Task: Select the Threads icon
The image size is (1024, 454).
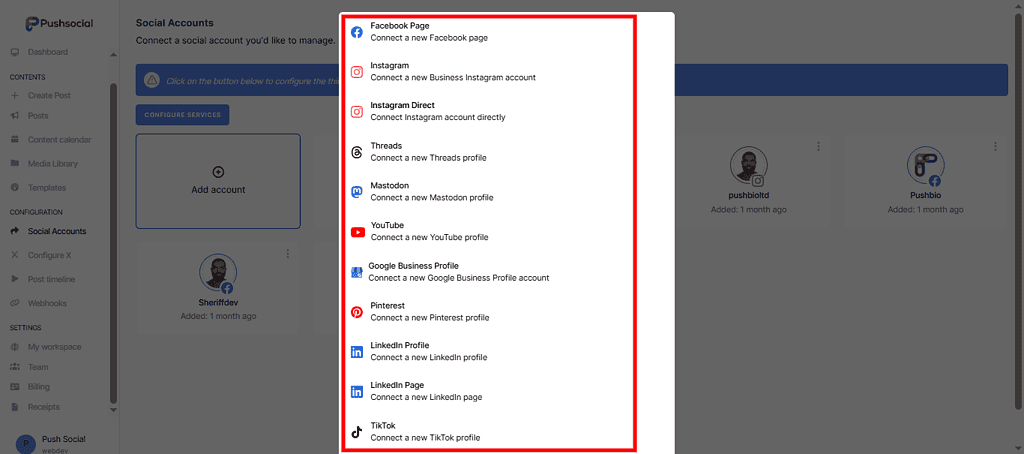Action: click(357, 152)
